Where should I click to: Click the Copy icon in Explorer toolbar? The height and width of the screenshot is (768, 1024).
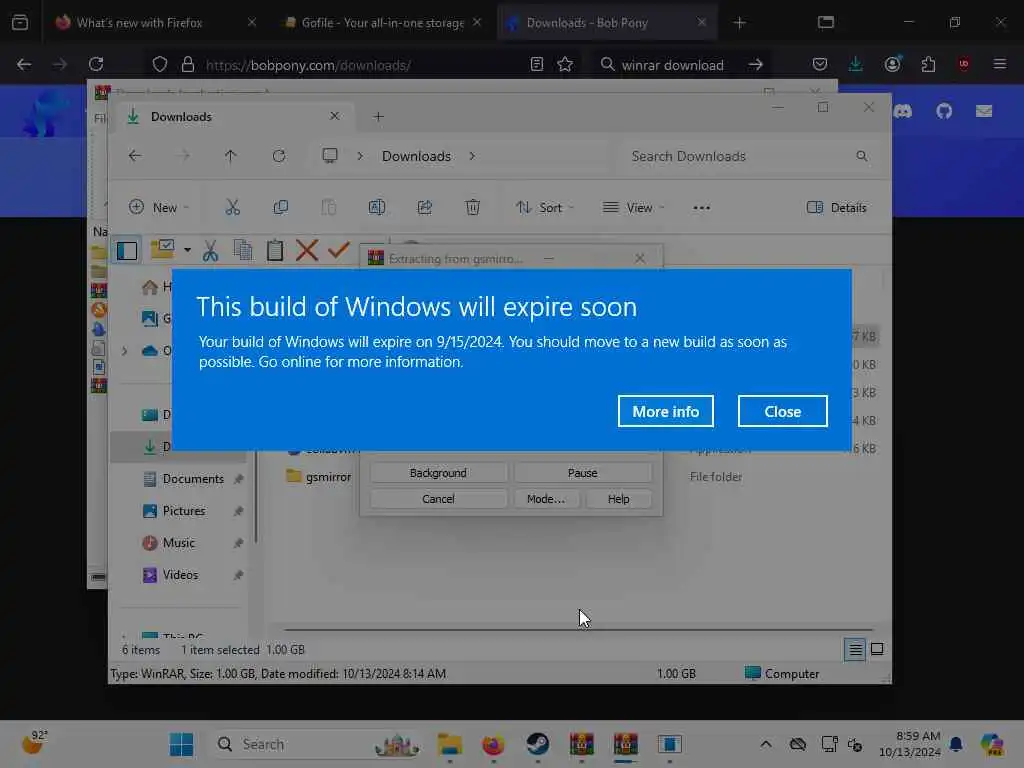coord(281,208)
